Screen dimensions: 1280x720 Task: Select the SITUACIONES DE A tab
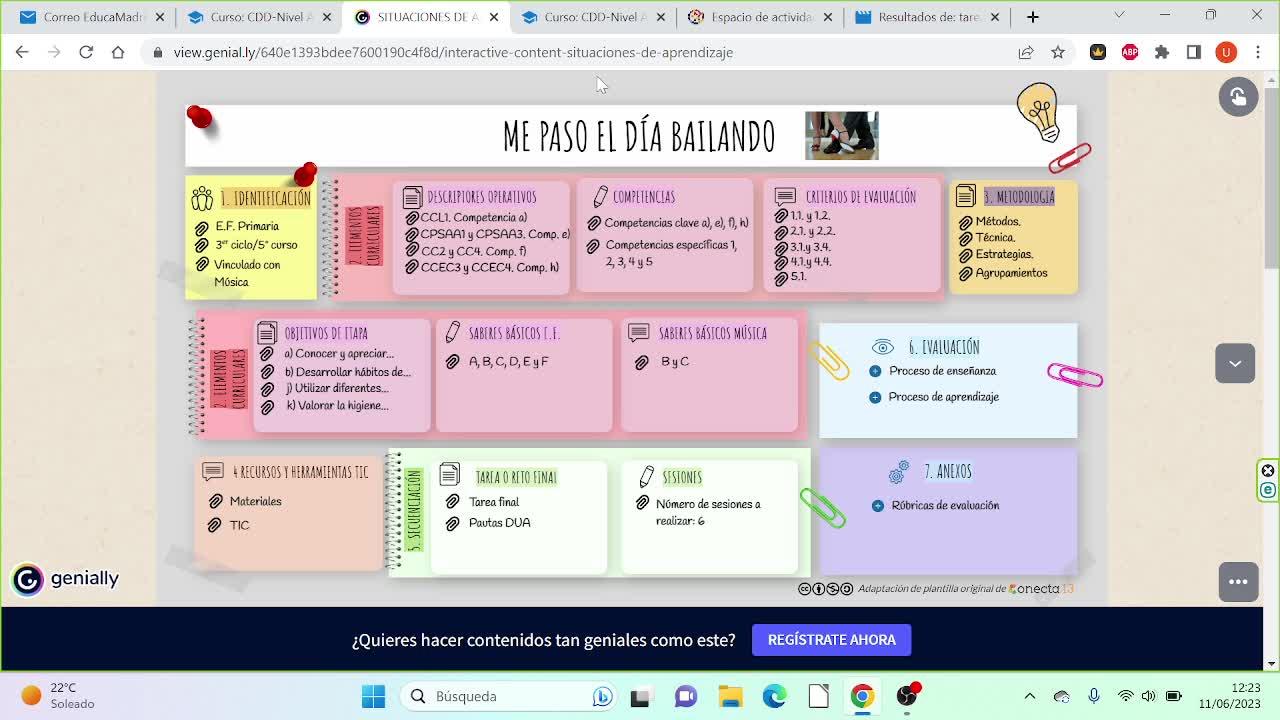tap(425, 17)
